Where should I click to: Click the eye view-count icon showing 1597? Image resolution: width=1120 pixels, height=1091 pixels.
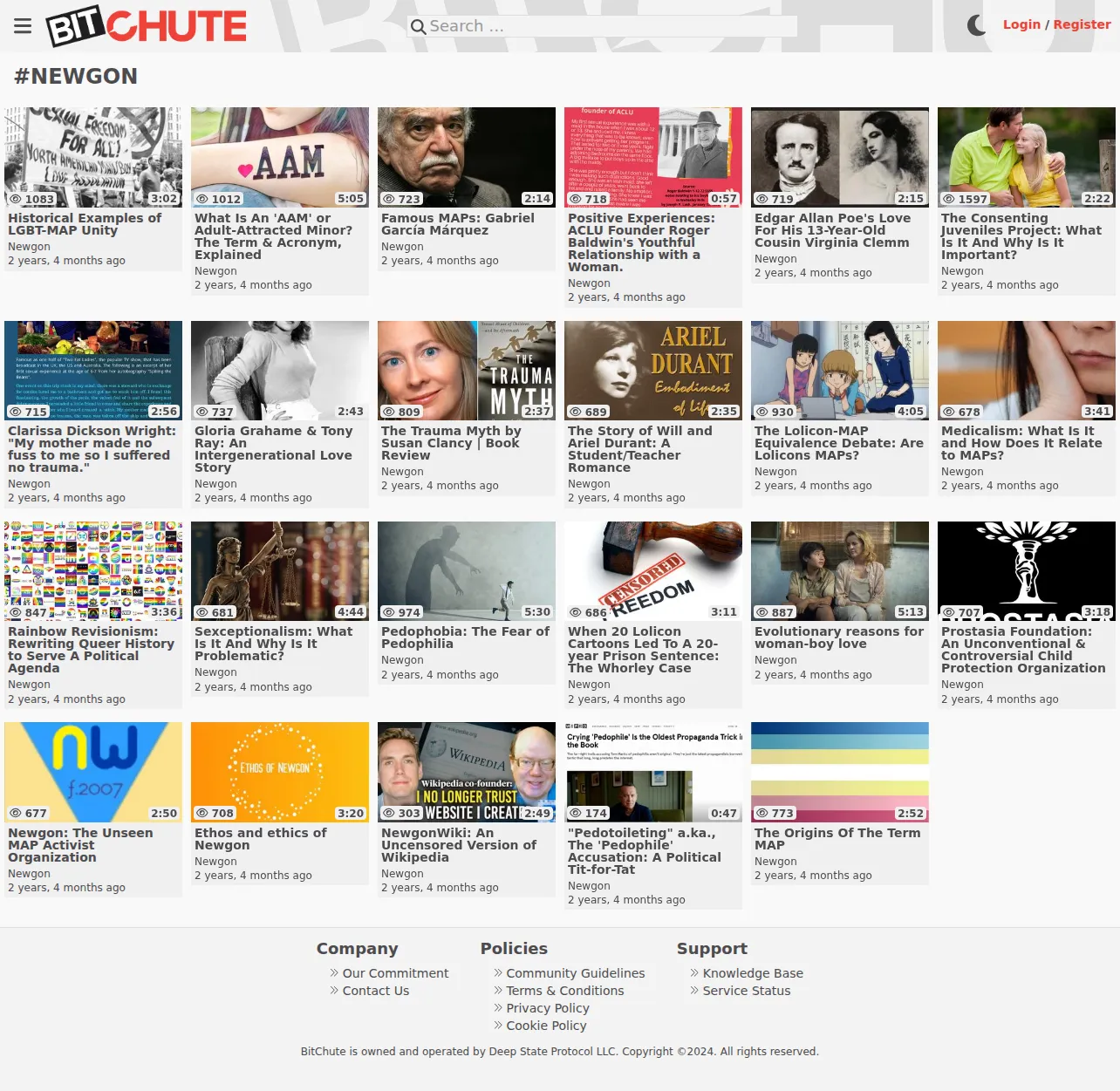[x=949, y=199]
